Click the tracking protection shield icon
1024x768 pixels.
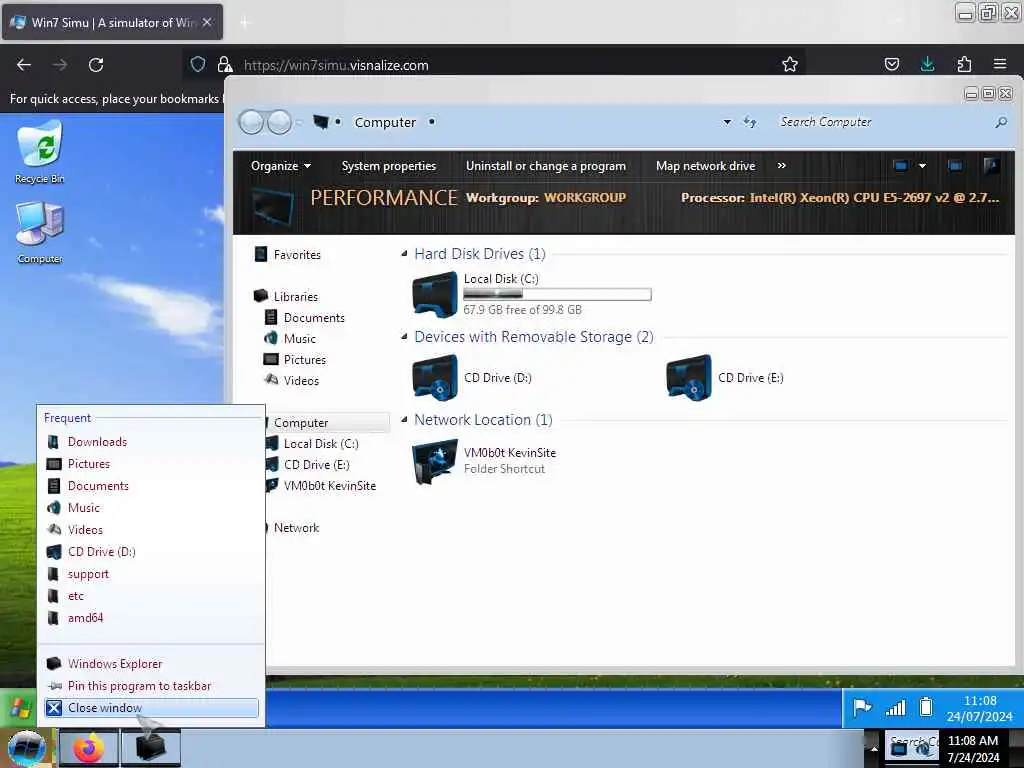coord(198,64)
